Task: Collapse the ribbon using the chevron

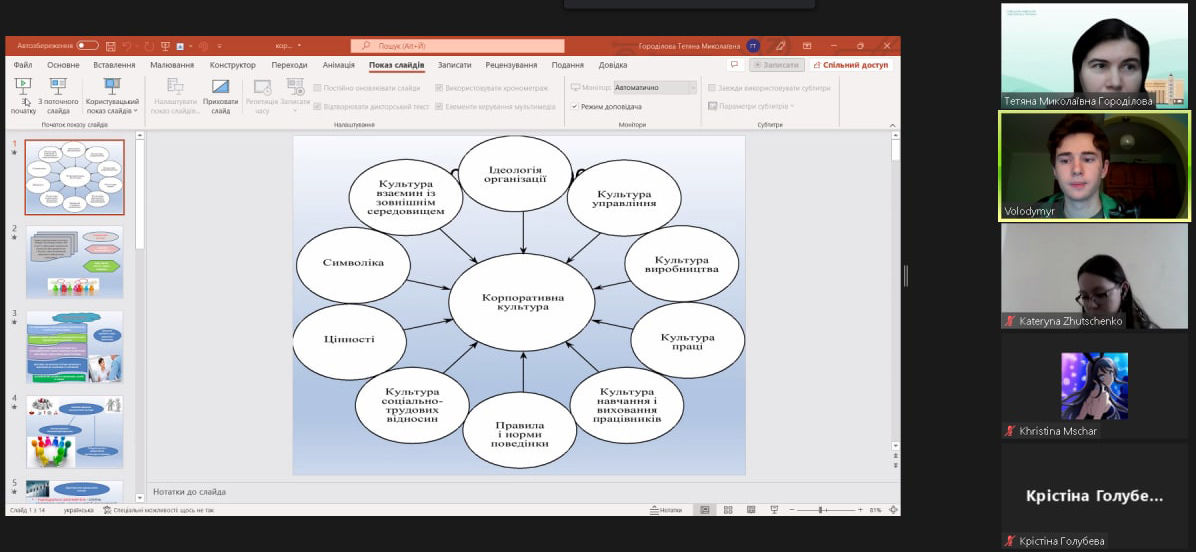Action: [892, 125]
